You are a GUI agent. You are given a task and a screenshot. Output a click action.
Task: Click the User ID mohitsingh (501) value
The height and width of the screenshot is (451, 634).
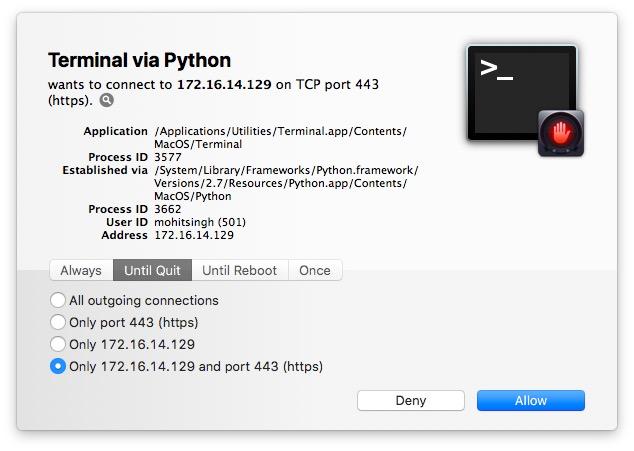point(200,222)
